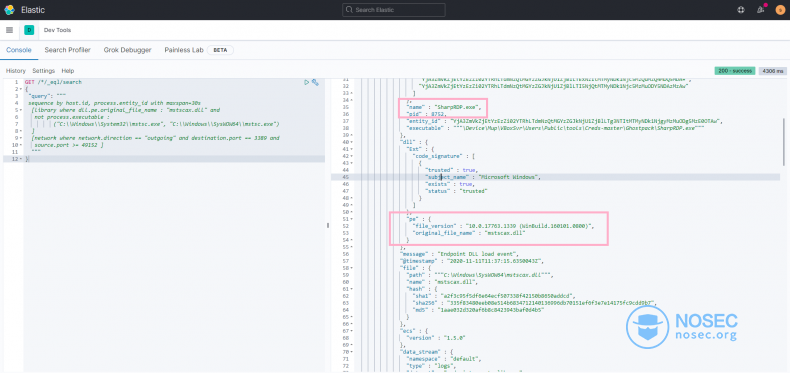
Task: Click the "path" SysWOW64 mstscax.dll line
Action: [x=480, y=275]
